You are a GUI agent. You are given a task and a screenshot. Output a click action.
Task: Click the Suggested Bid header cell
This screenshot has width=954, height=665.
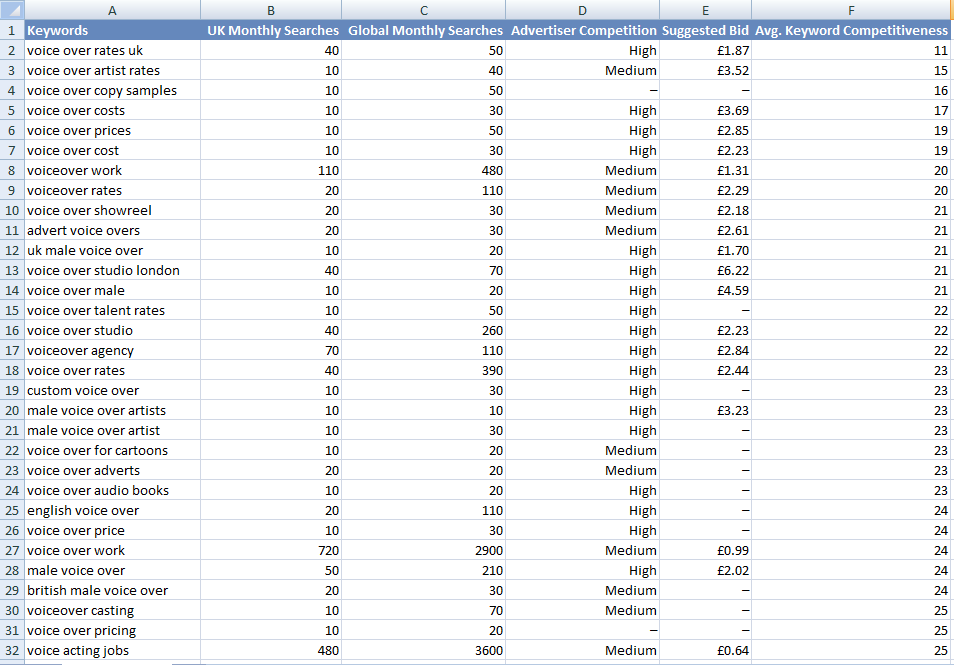(705, 30)
